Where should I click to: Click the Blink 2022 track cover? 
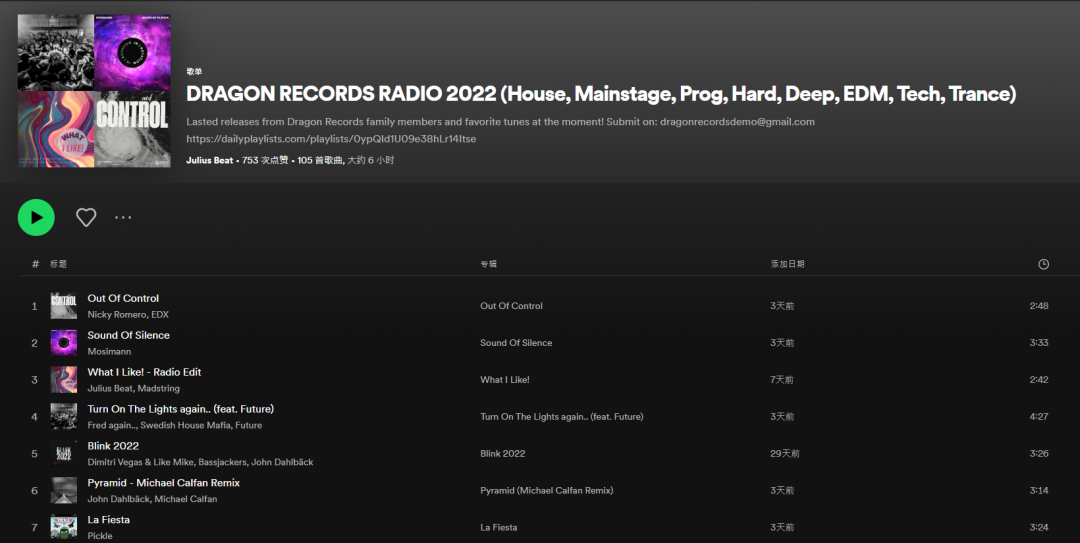(x=63, y=454)
